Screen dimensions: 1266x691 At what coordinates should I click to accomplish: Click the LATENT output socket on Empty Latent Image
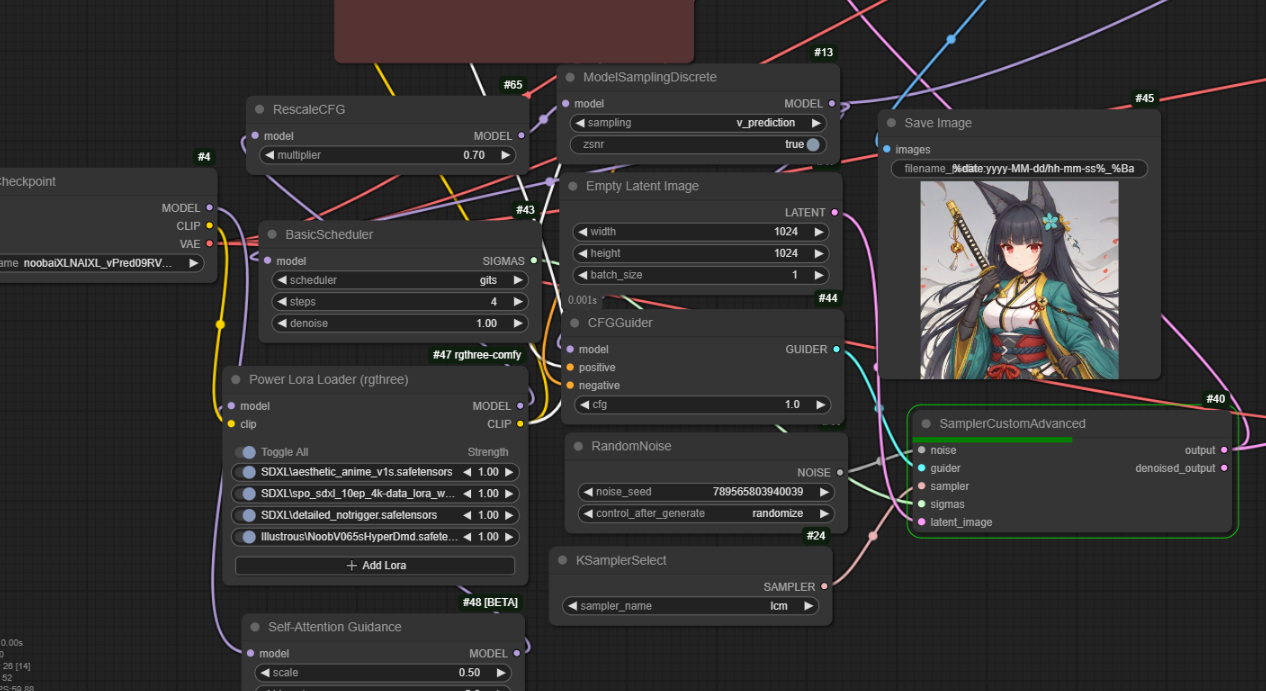click(835, 212)
